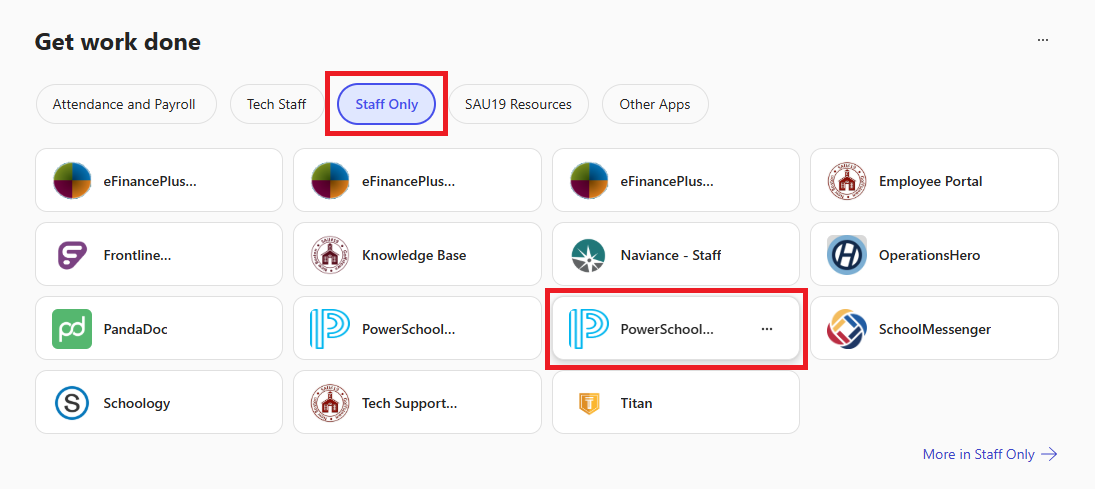Open the Employee Portal schoolhouse icon

[846, 181]
